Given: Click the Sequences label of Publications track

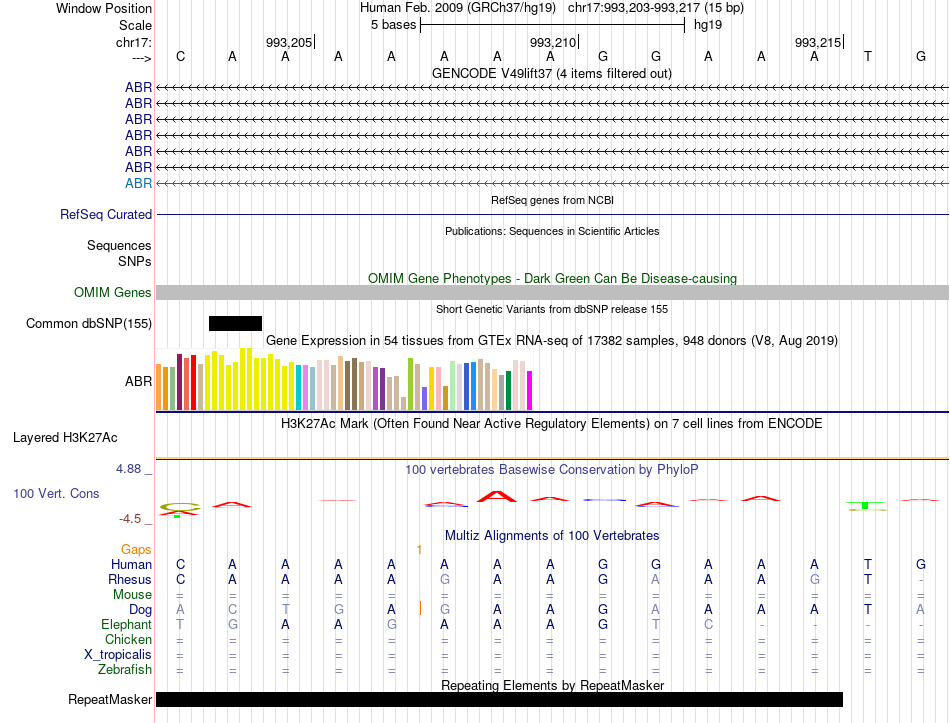Looking at the screenshot, I should tap(119, 245).
